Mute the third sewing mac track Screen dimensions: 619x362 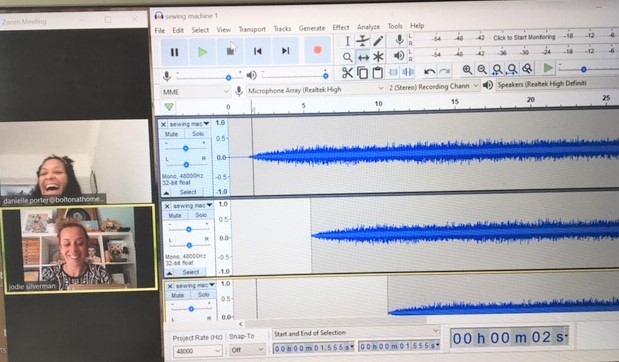pyautogui.click(x=177, y=295)
